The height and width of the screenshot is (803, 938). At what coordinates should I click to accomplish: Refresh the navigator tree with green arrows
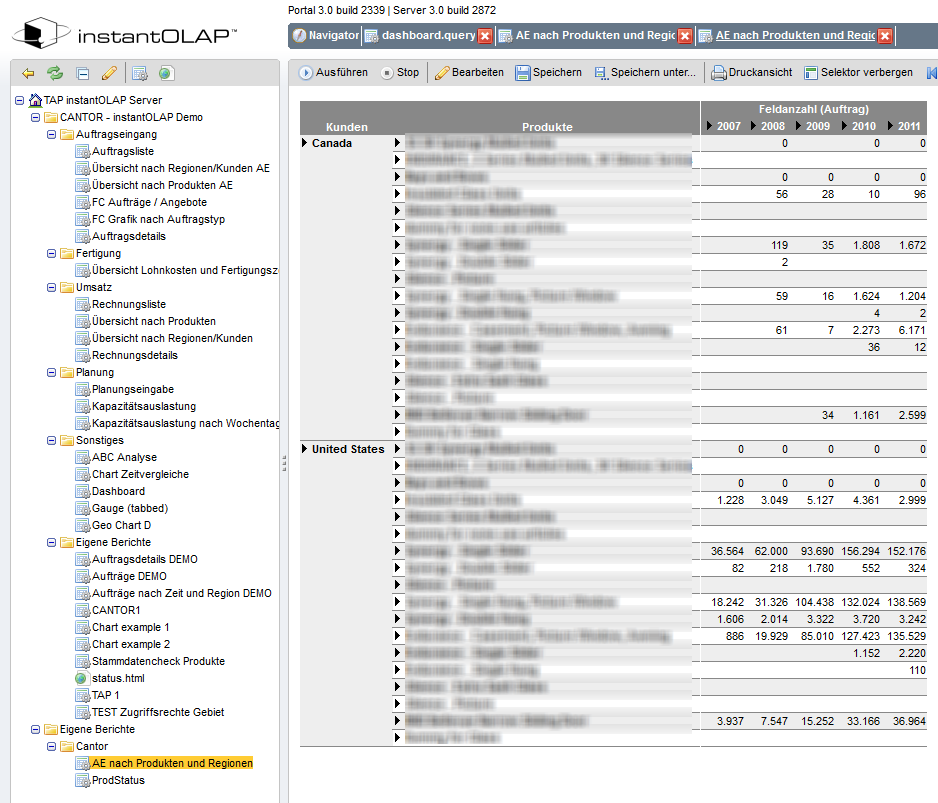pyautogui.click(x=55, y=73)
